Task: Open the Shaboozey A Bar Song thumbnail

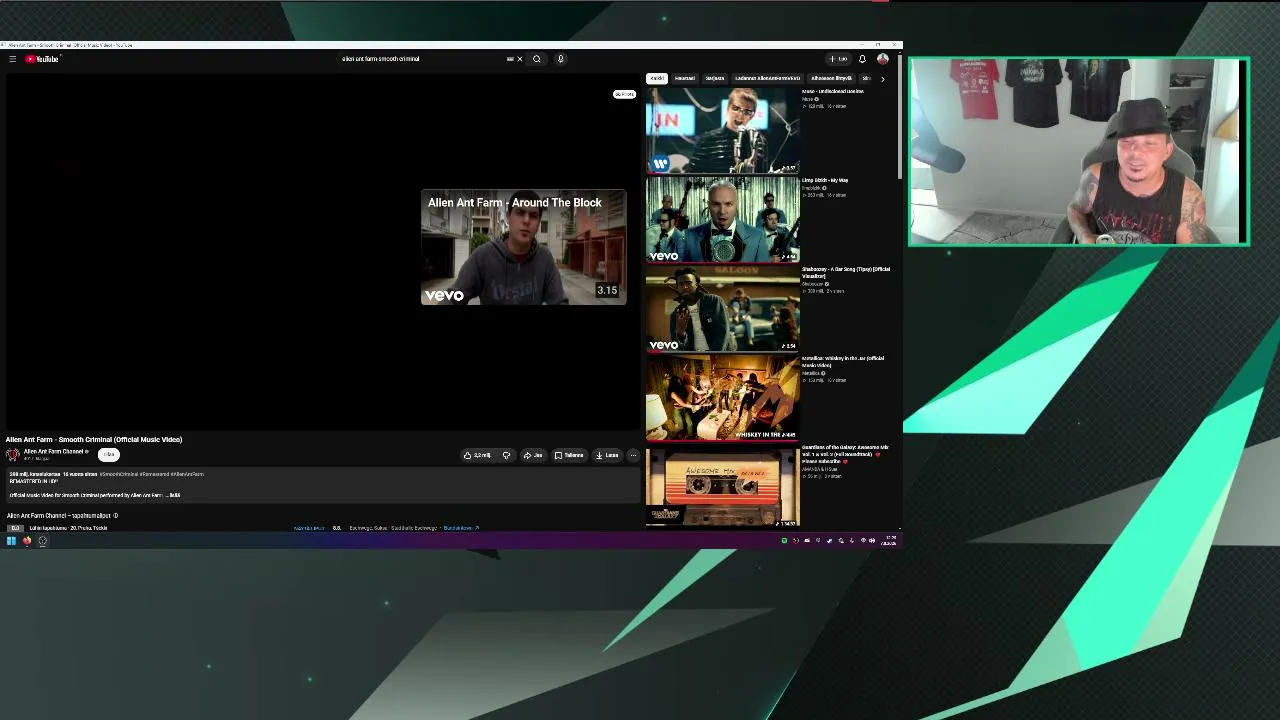Action: coord(723,308)
